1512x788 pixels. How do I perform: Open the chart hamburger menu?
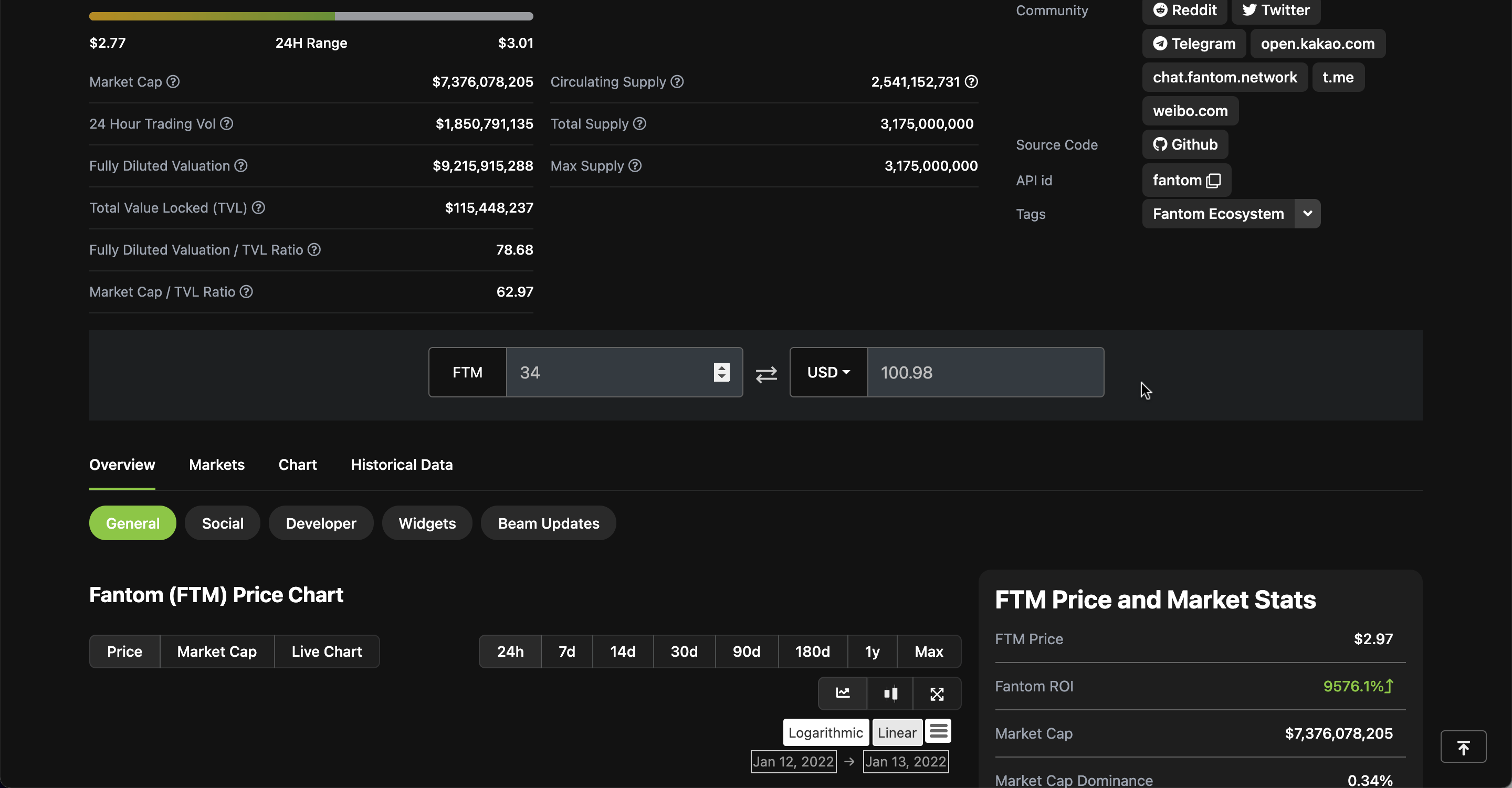(x=938, y=731)
